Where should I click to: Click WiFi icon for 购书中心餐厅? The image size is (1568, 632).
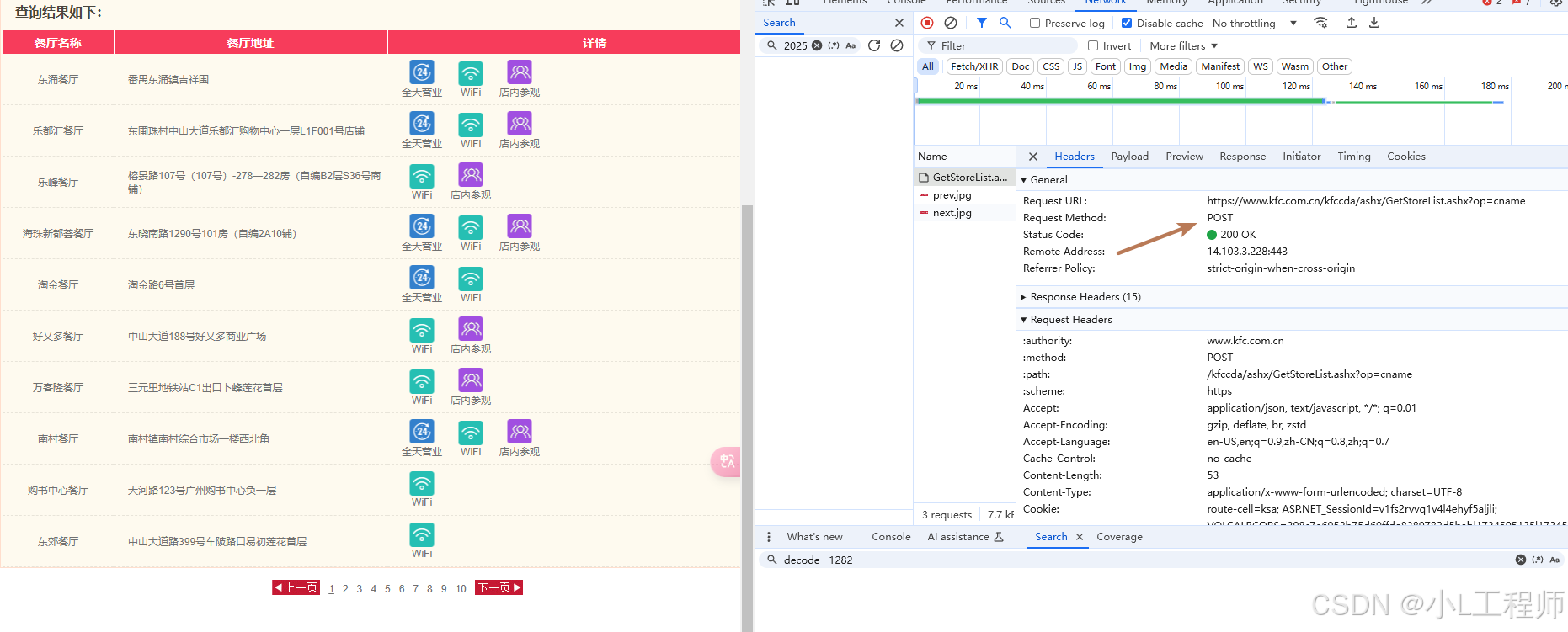(x=422, y=483)
